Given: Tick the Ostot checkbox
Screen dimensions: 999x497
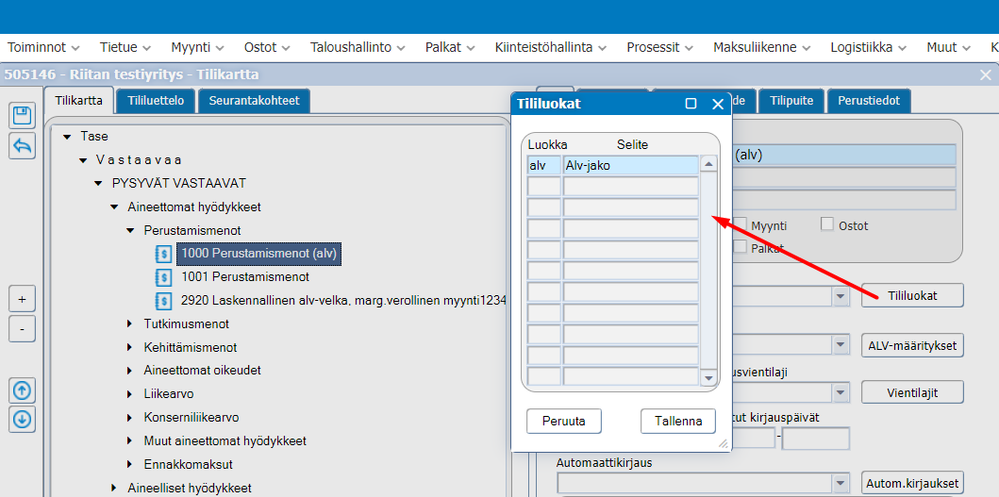Looking at the screenshot, I should 828,224.
